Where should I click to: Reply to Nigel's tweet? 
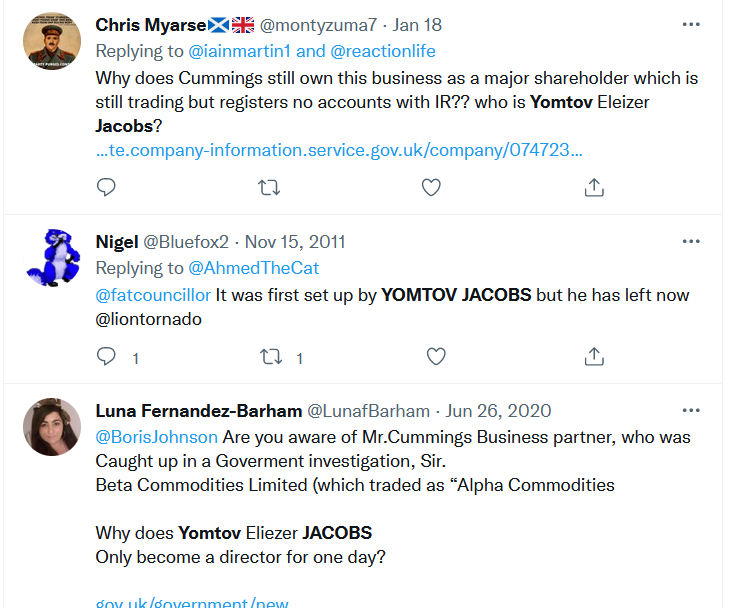(106, 356)
